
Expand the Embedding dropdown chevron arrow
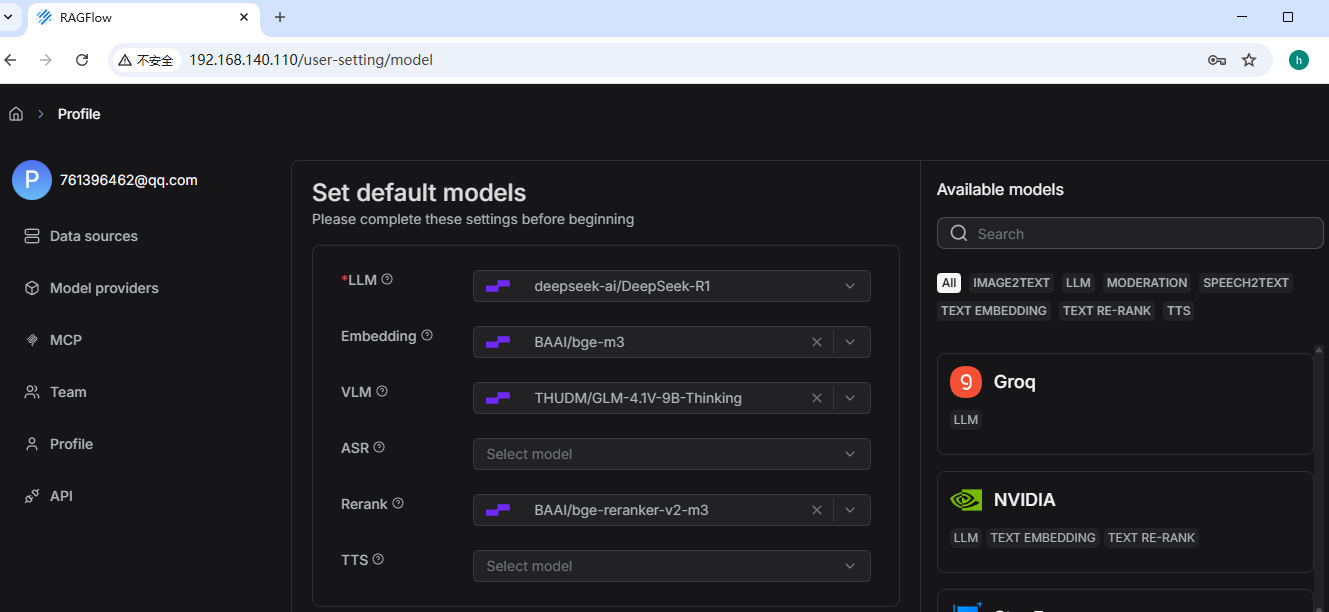(x=850, y=342)
